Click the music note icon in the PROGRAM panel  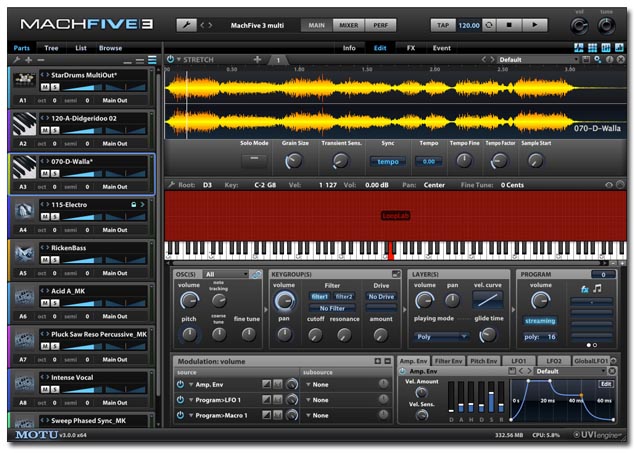click(597, 288)
